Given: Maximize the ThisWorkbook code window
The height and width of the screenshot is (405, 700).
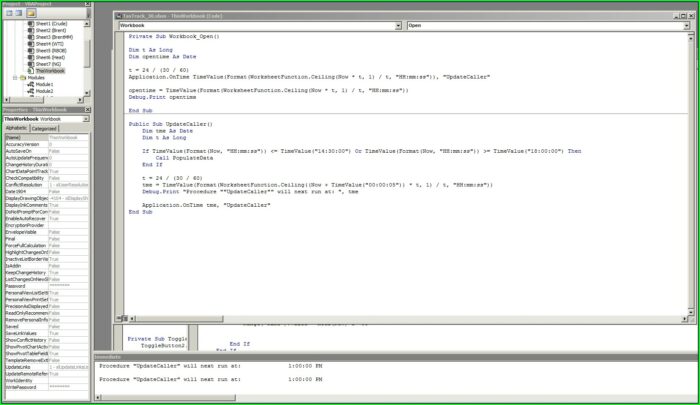Looking at the screenshot, I should tap(683, 16).
